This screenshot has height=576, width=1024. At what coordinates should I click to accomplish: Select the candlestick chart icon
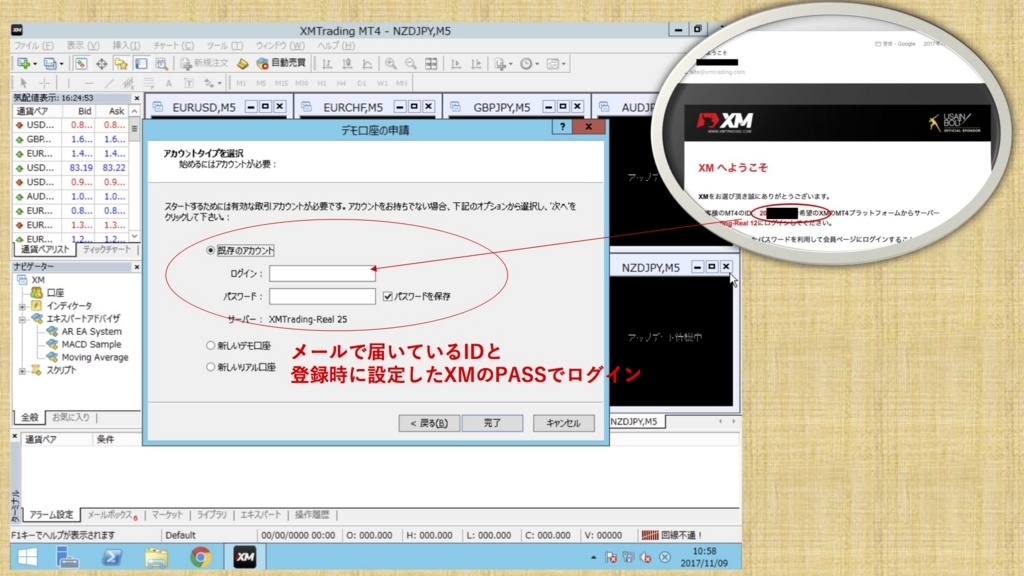coord(347,63)
